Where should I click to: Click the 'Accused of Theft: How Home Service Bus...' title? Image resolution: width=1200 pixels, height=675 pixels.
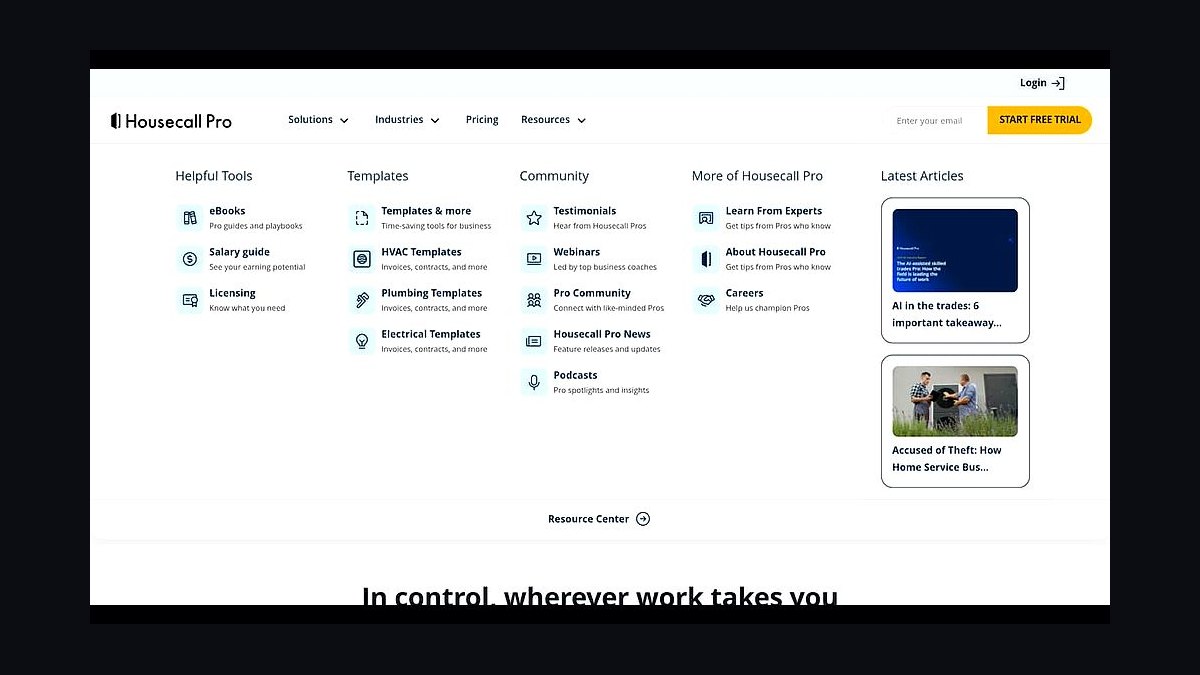(947, 458)
